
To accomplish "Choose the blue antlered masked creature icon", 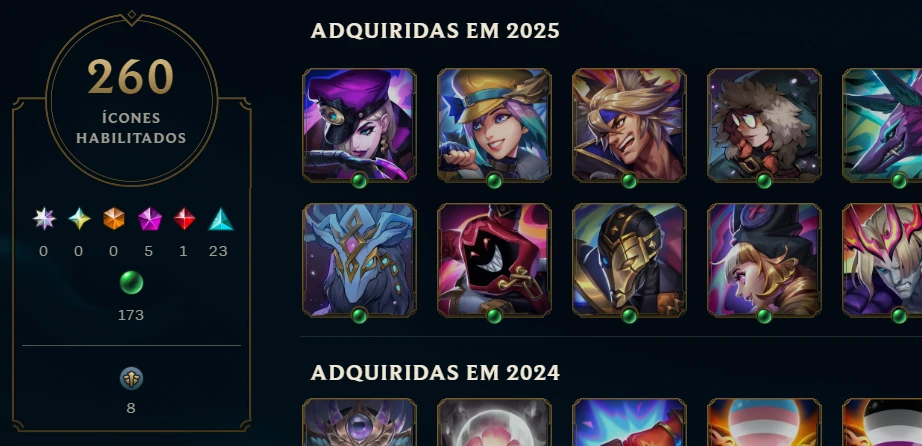I will (359, 260).
